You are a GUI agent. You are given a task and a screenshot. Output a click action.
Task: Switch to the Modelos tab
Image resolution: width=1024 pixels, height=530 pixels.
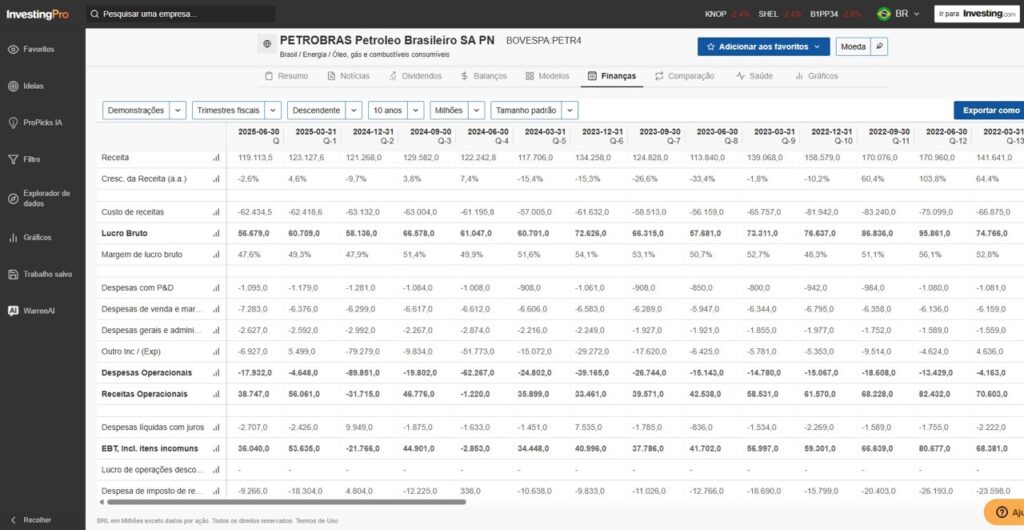547,76
